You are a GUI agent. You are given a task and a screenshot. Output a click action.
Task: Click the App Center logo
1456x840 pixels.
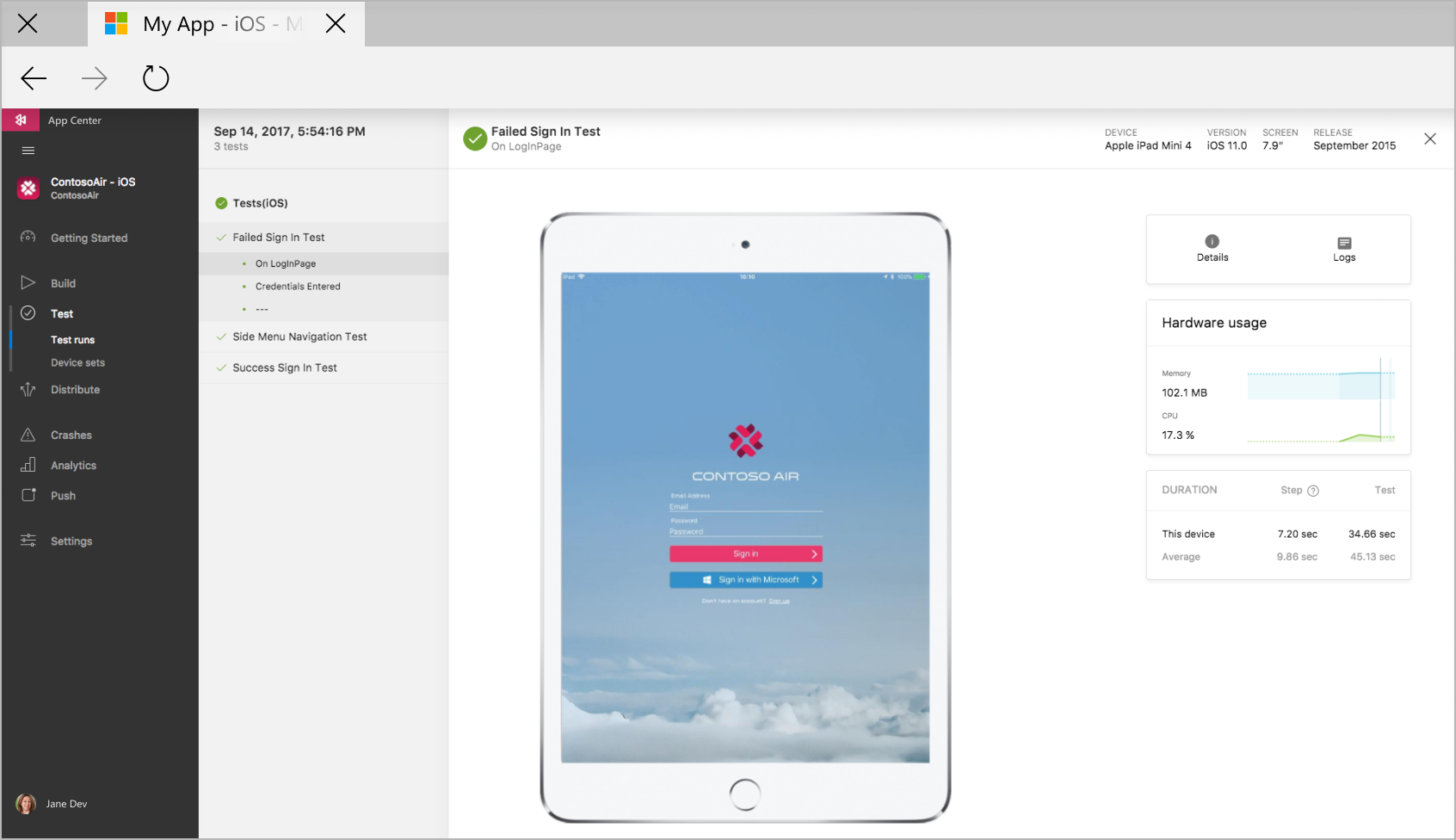21,120
